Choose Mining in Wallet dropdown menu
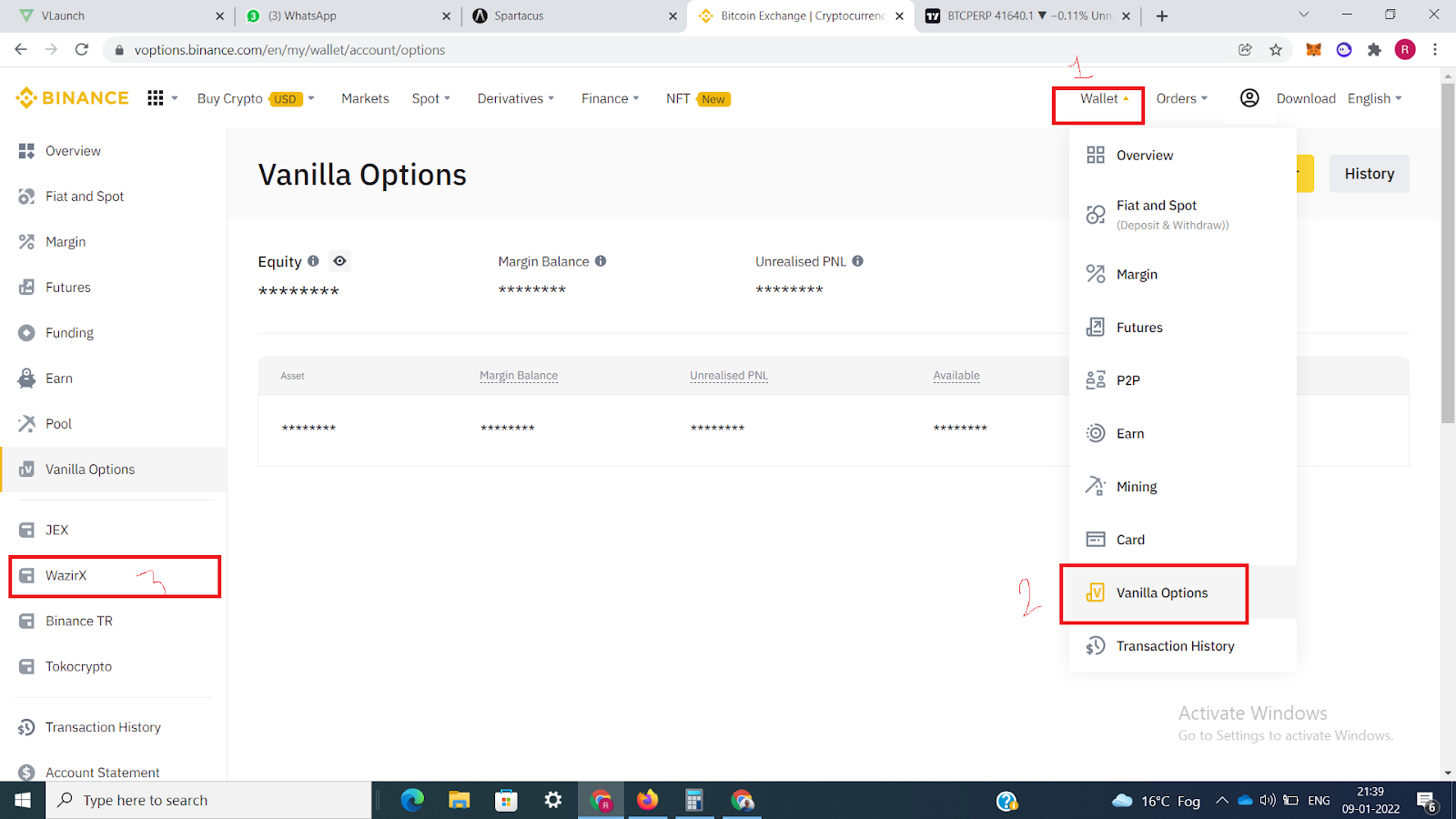Screen dimensions: 1456x819 pos(1183,487)
